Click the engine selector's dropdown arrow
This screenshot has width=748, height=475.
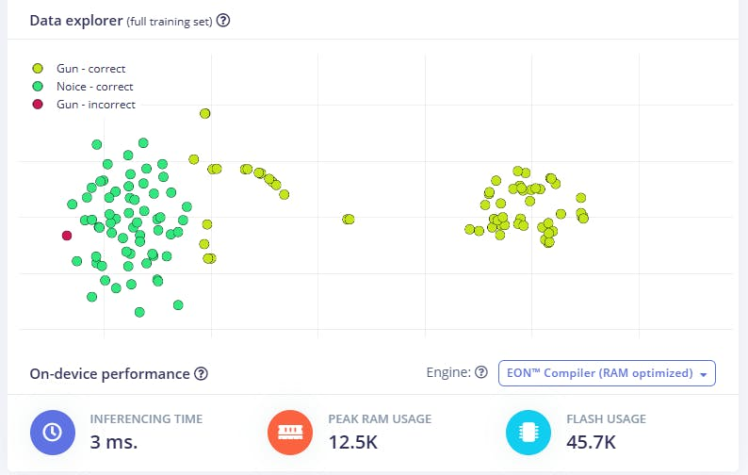pyautogui.click(x=704, y=374)
